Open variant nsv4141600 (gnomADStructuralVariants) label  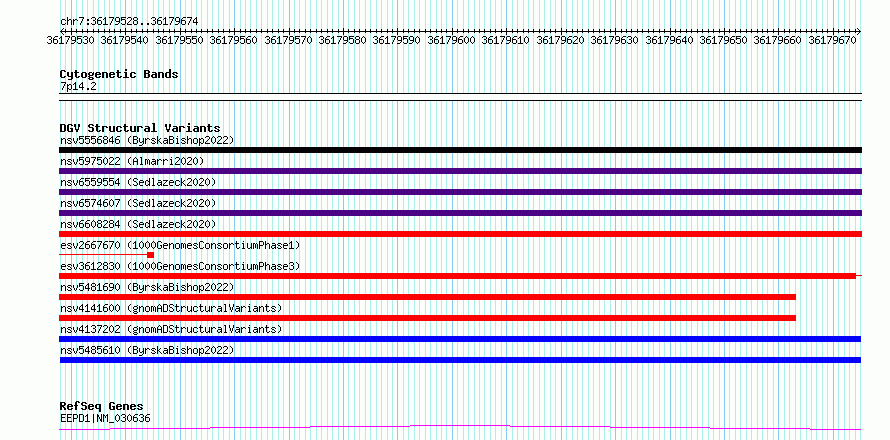coord(171,308)
